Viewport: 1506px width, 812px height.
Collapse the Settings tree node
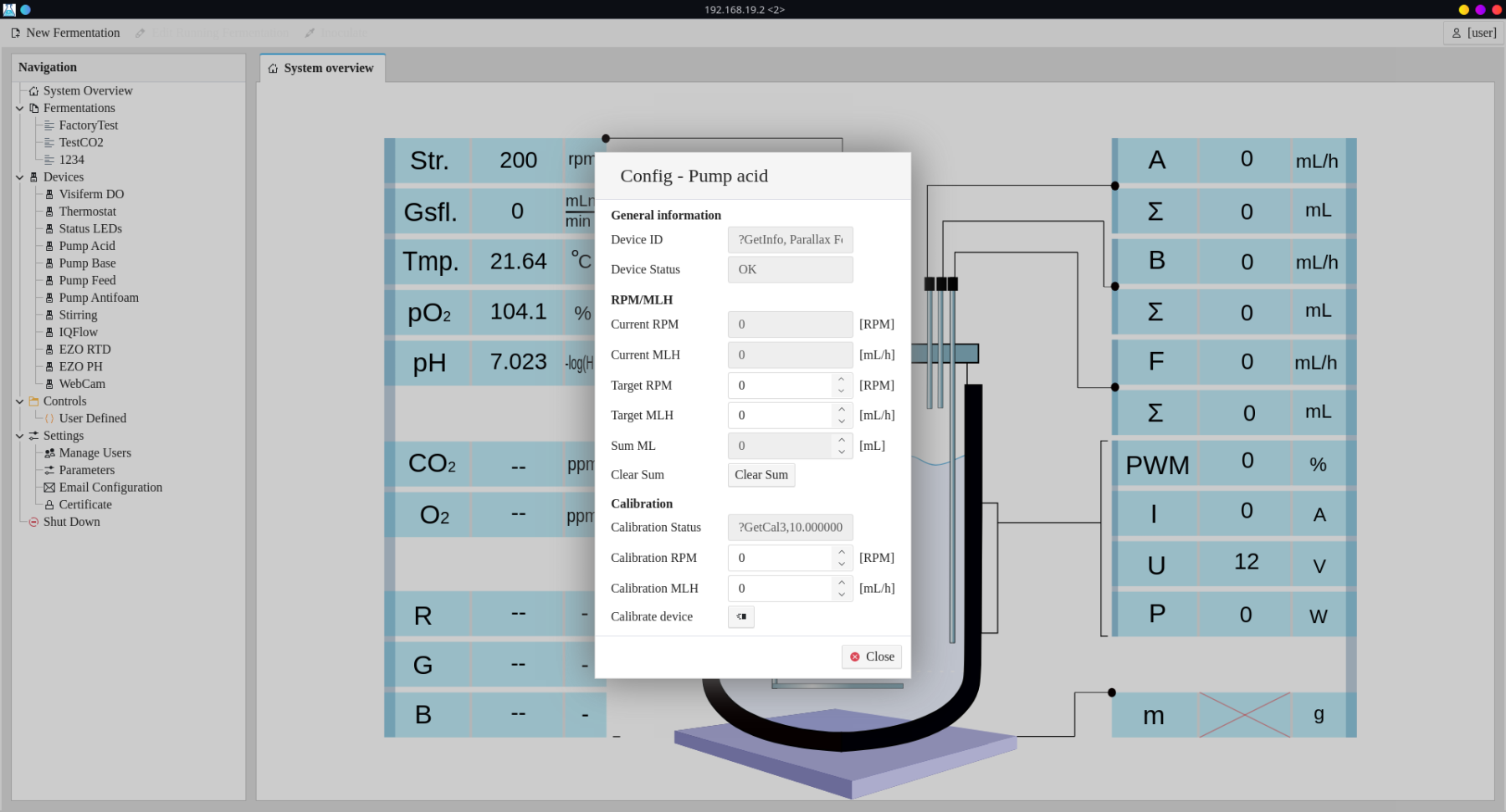coord(19,436)
